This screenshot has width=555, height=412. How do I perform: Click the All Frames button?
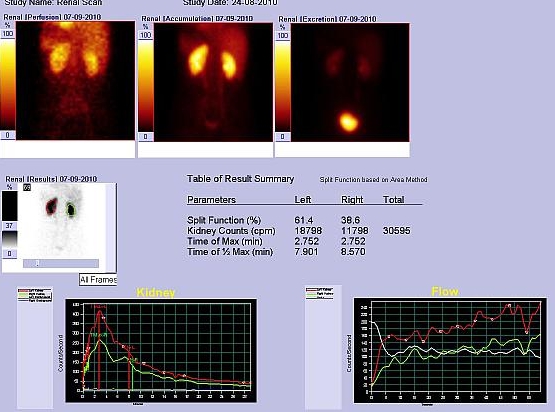[98, 280]
